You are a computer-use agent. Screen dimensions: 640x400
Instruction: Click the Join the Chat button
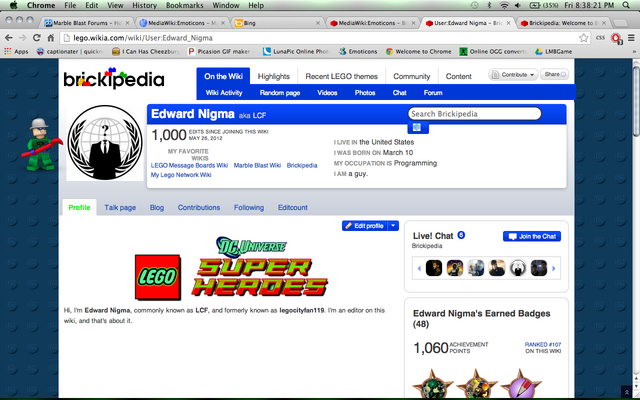point(532,236)
